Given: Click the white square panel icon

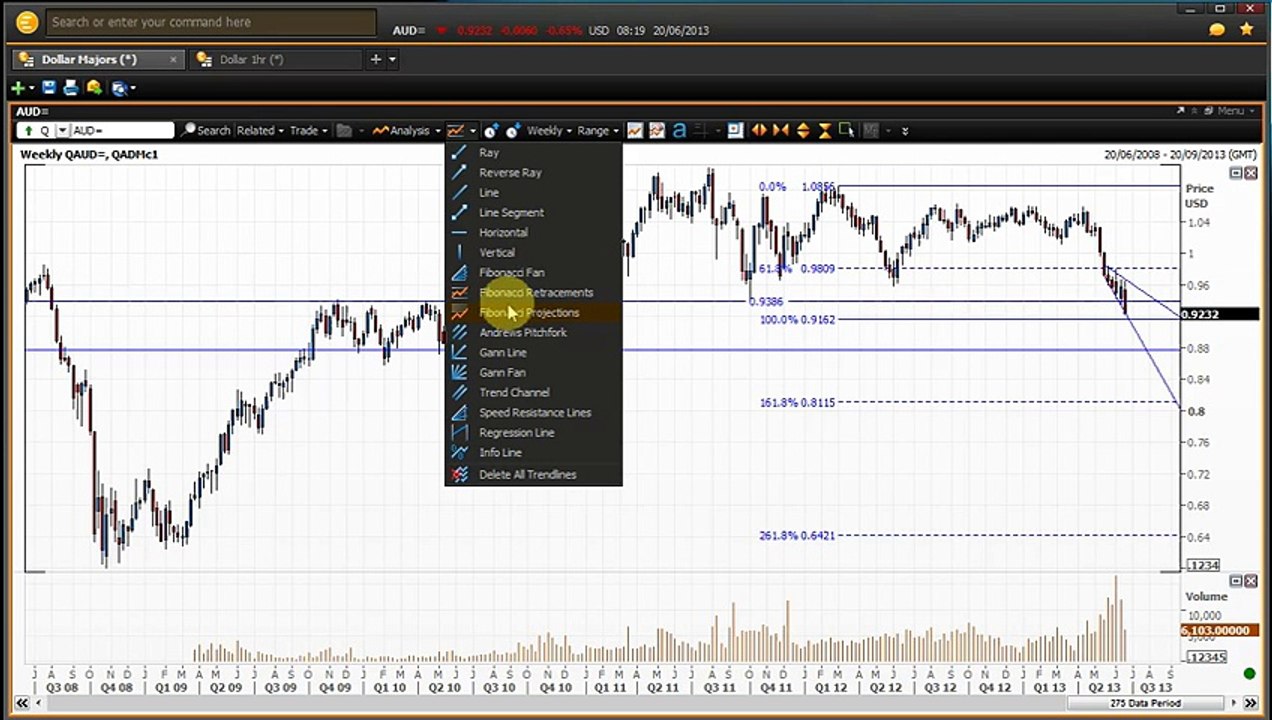Looking at the screenshot, I should pos(736,131).
